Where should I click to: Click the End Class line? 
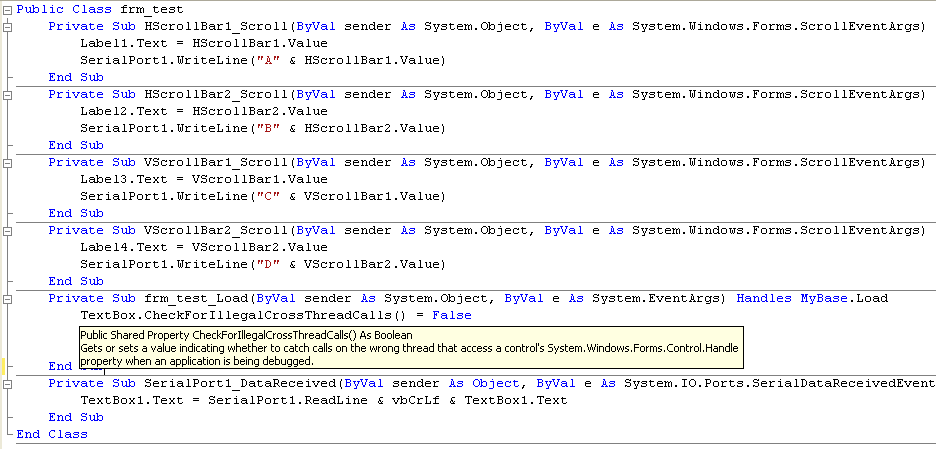tap(52, 434)
